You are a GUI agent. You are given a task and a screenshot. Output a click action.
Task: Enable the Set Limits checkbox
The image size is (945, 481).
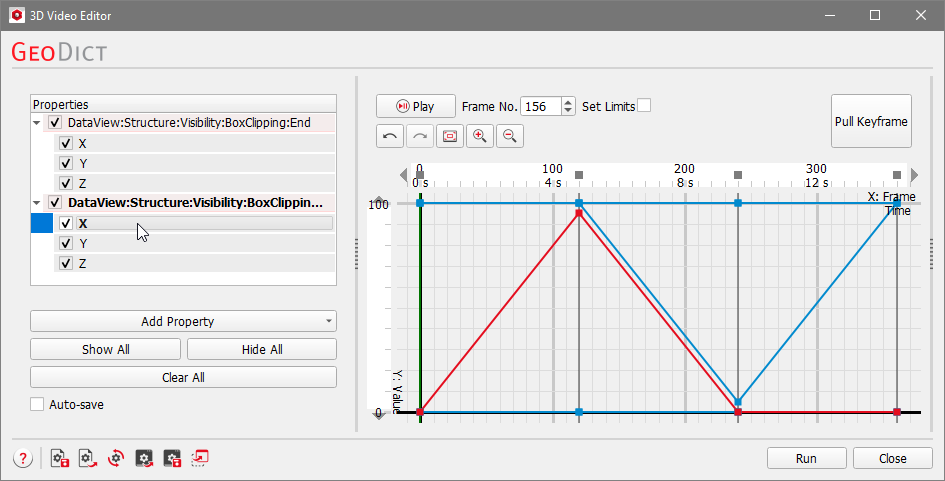(644, 106)
